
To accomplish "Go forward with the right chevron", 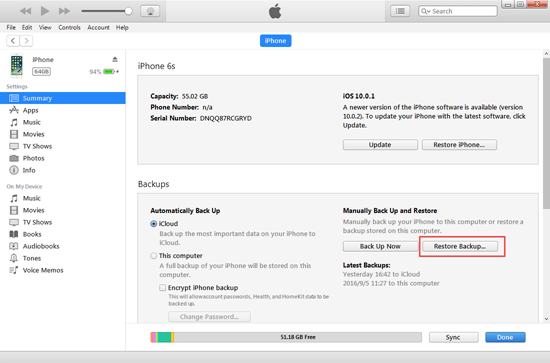I will click(x=26, y=41).
